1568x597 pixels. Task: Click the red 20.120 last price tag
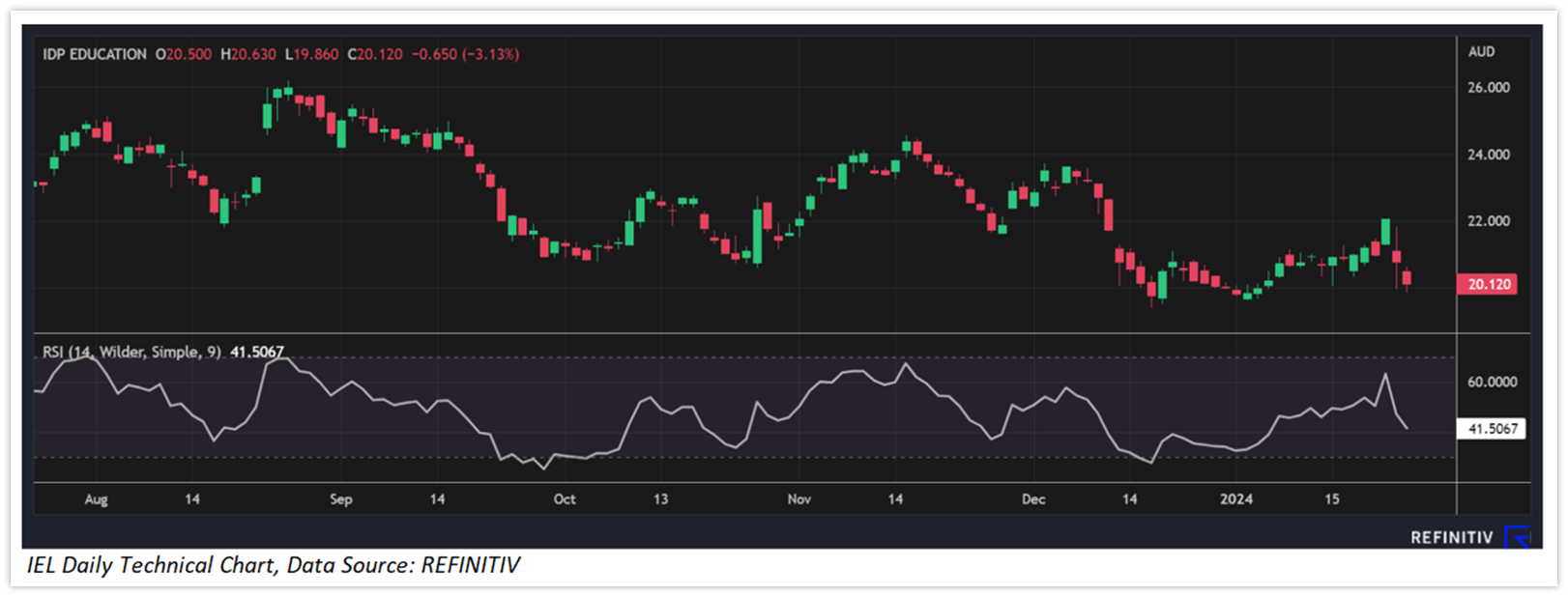coord(1488,284)
